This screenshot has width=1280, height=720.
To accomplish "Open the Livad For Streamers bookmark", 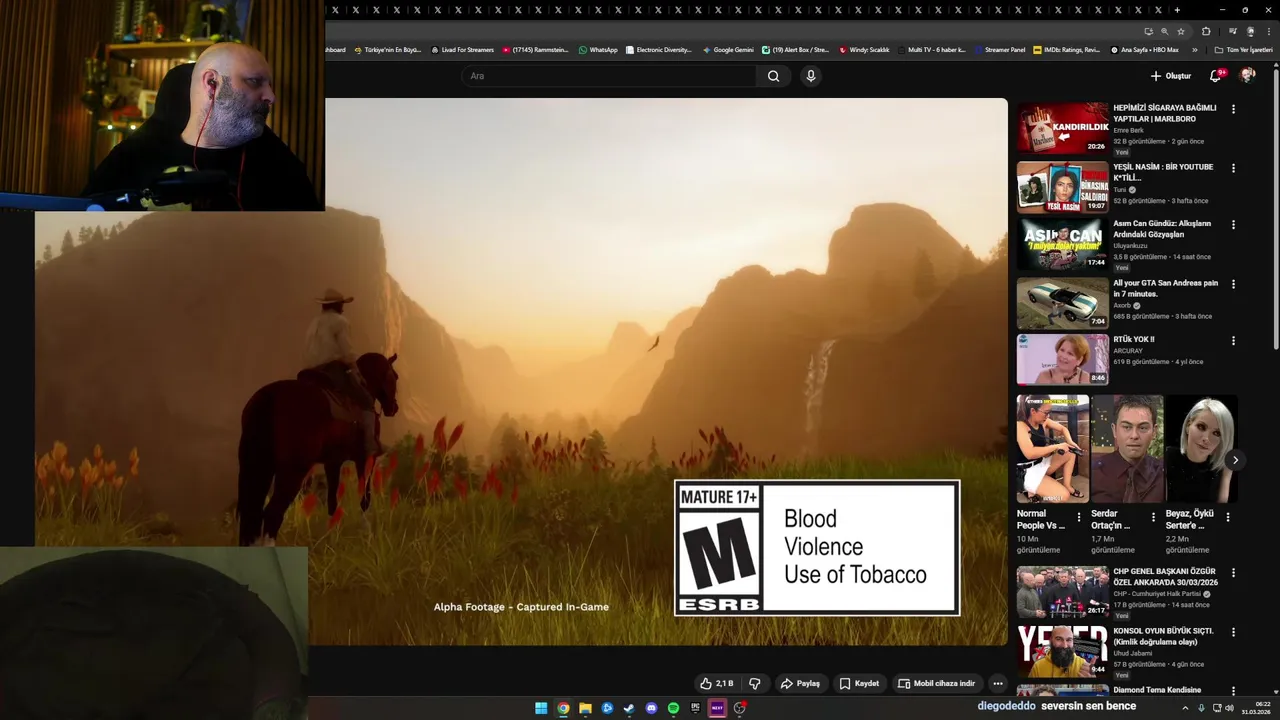I will tap(462, 49).
